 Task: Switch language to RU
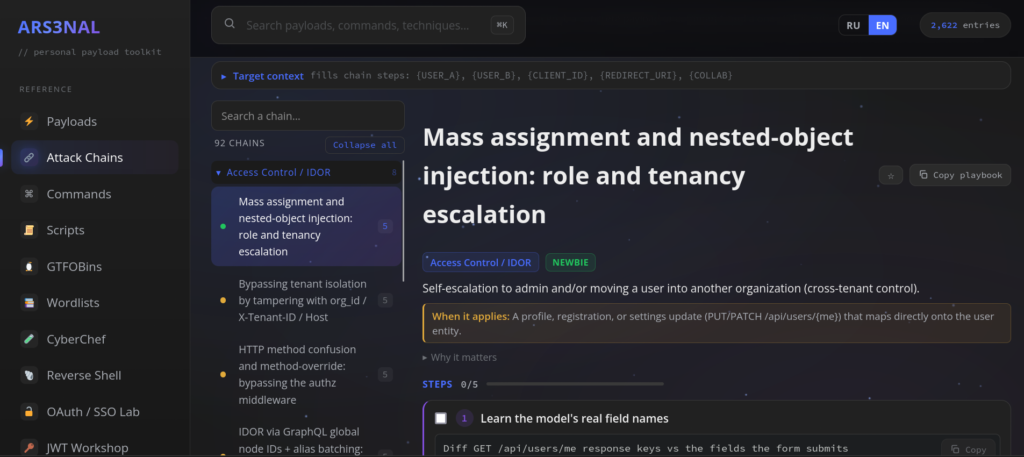click(853, 25)
